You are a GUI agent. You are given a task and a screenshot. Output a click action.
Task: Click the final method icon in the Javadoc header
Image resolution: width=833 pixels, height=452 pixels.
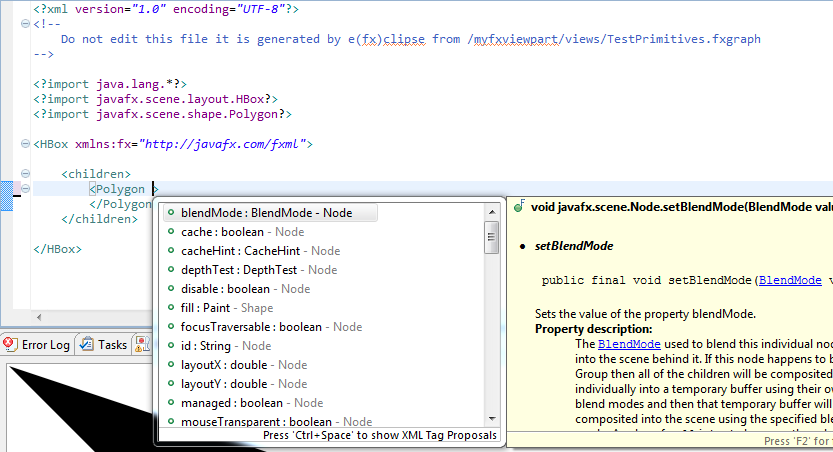click(519, 207)
